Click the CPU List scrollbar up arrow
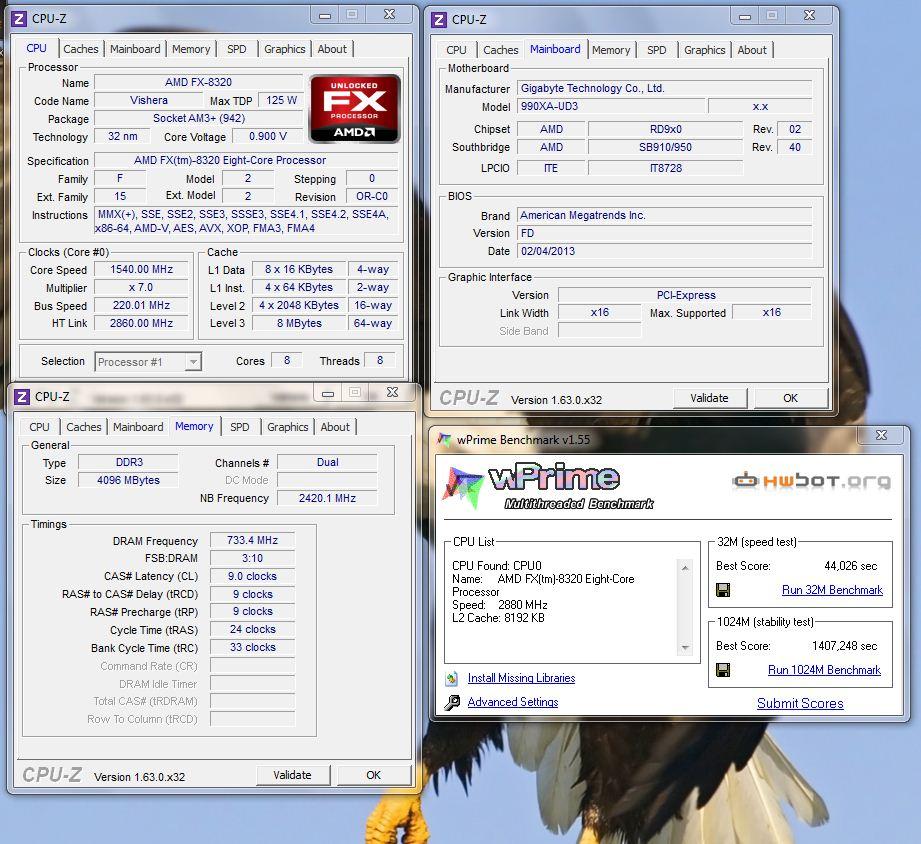Screen dimensions: 921x844 [x=685, y=567]
